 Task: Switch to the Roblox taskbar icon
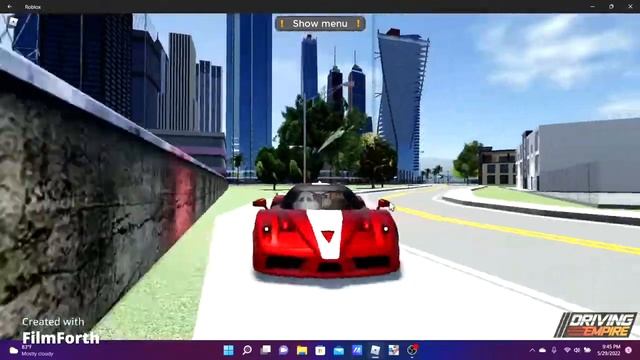(375, 350)
